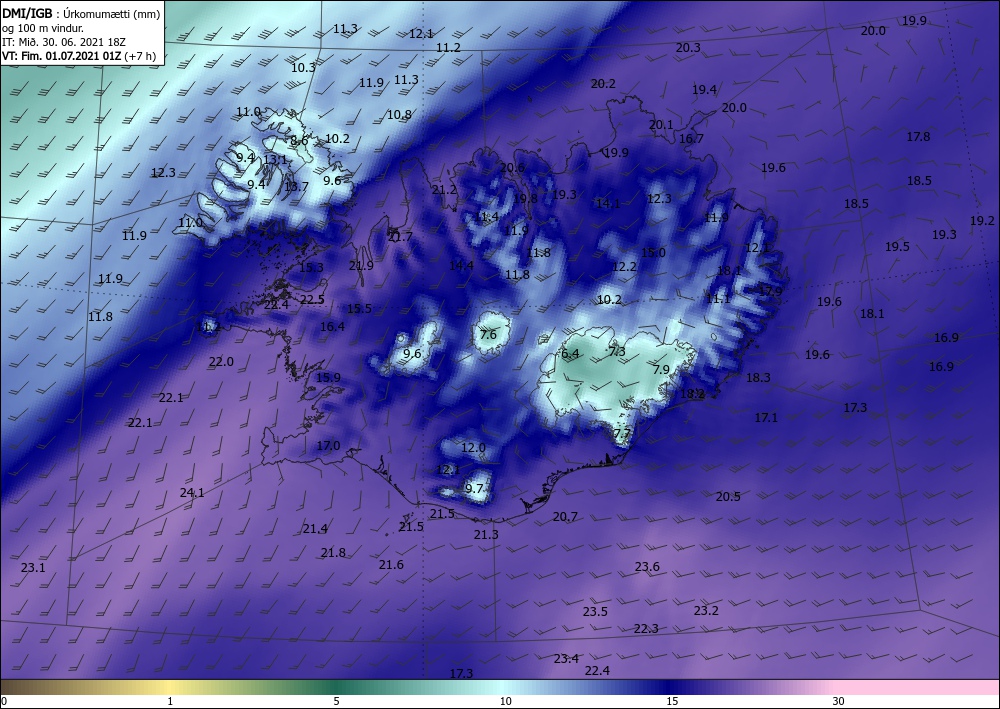1000x709 pixels.
Task: Click the 8.6 value in the Westfjords
Action: coord(299,140)
